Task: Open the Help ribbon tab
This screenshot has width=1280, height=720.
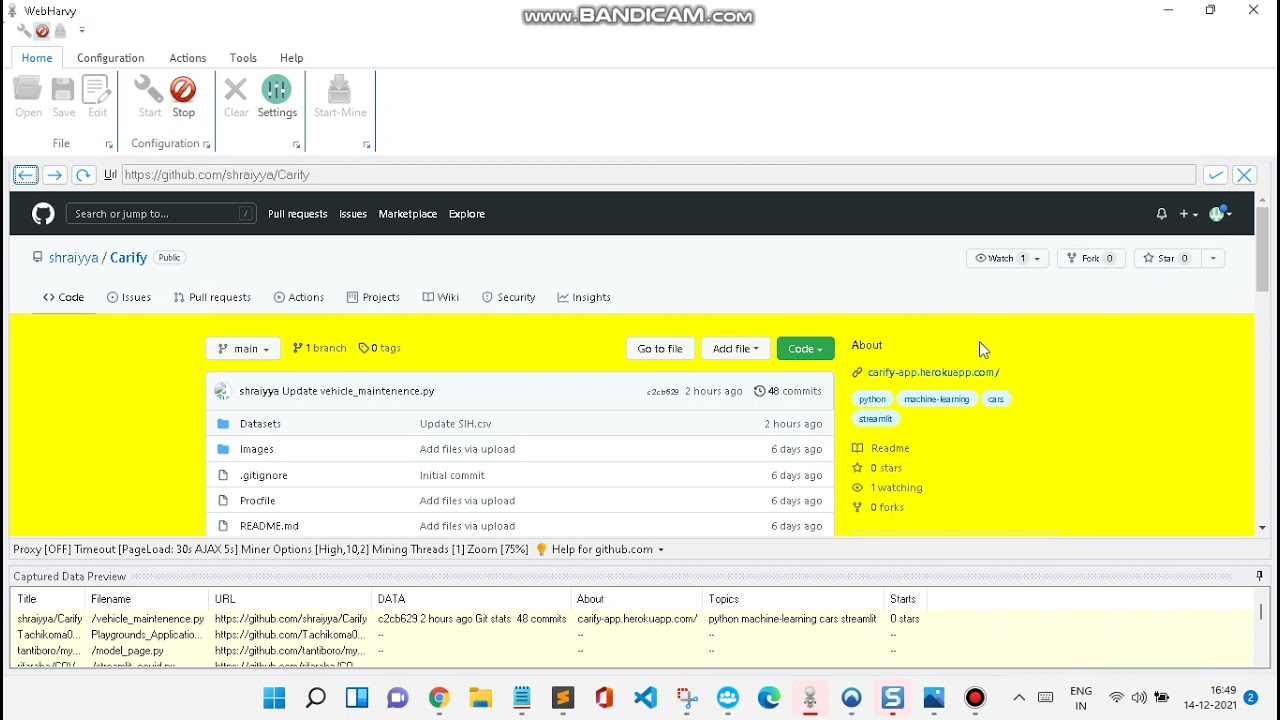Action: pos(291,58)
